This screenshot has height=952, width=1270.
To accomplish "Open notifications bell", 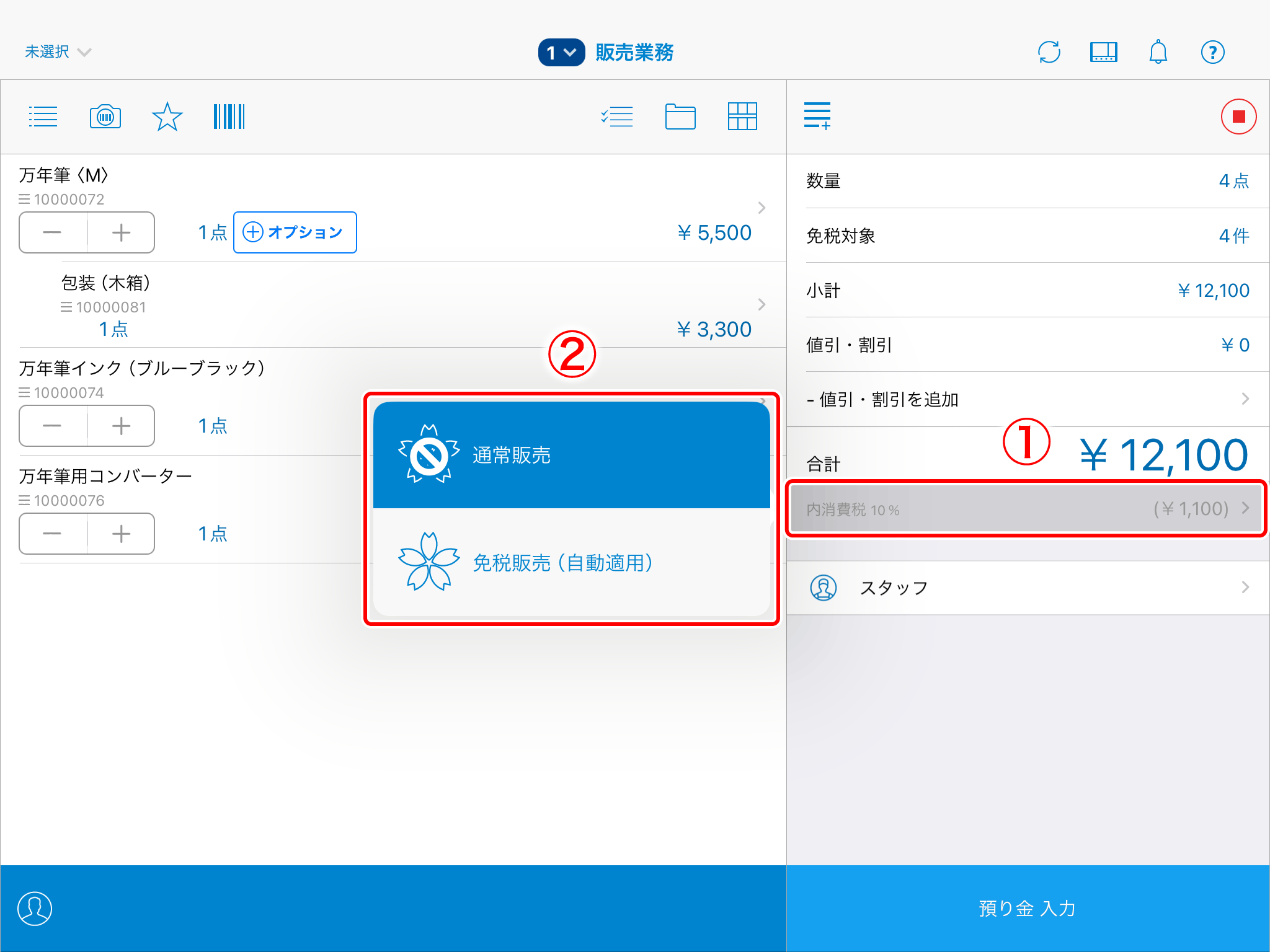I will [1158, 52].
